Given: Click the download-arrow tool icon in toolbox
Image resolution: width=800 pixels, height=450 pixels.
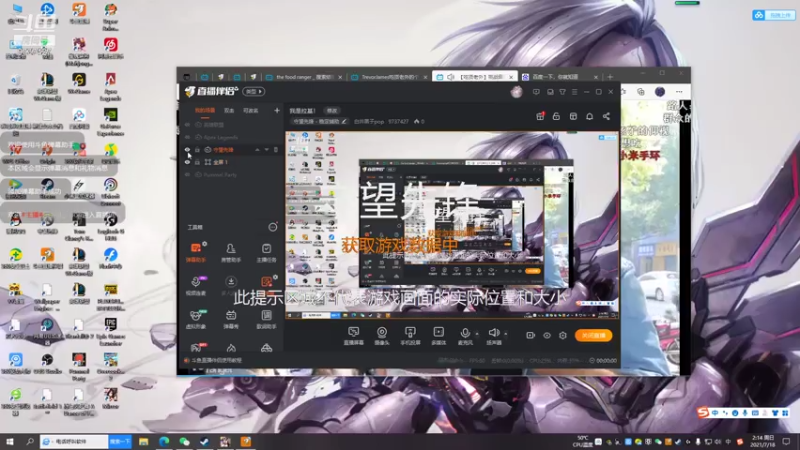Looking at the screenshot, I should 231,282.
